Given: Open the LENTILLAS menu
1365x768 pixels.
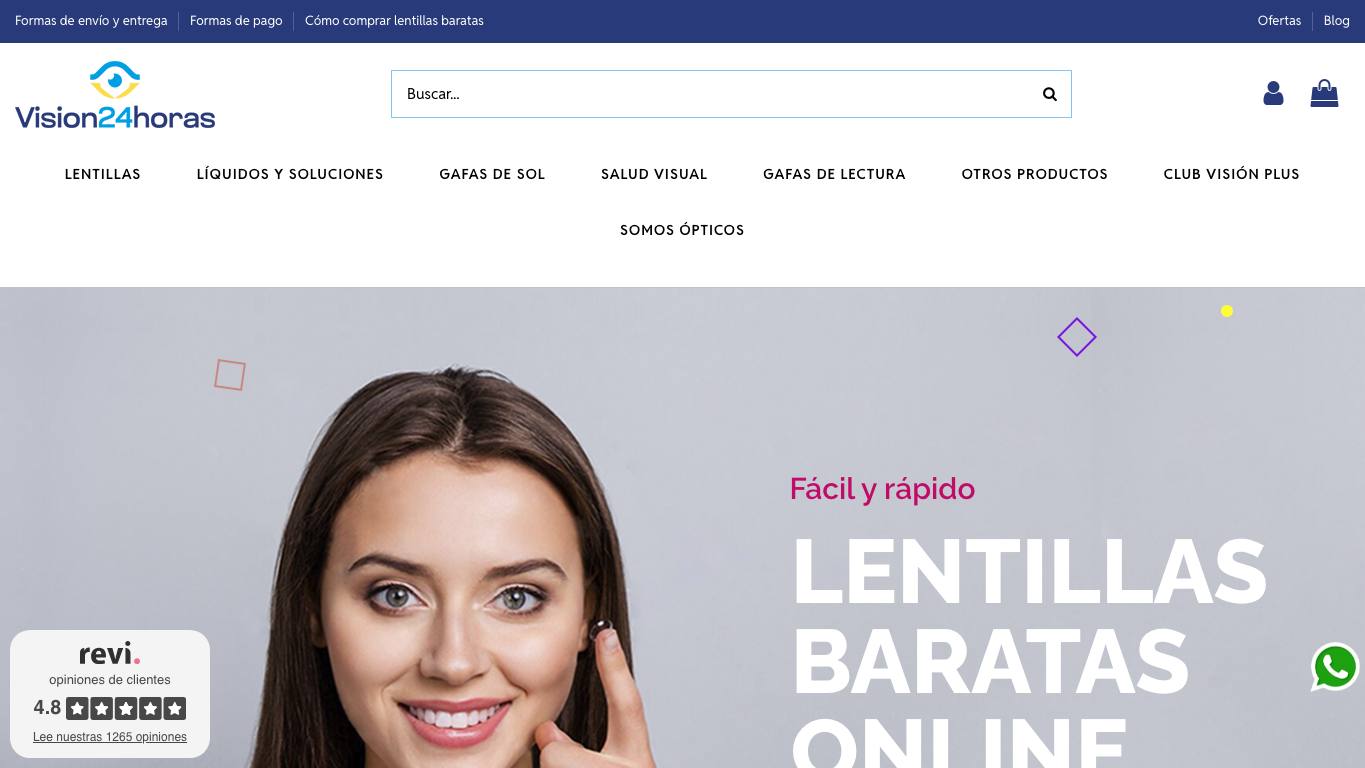Looking at the screenshot, I should coord(103,174).
